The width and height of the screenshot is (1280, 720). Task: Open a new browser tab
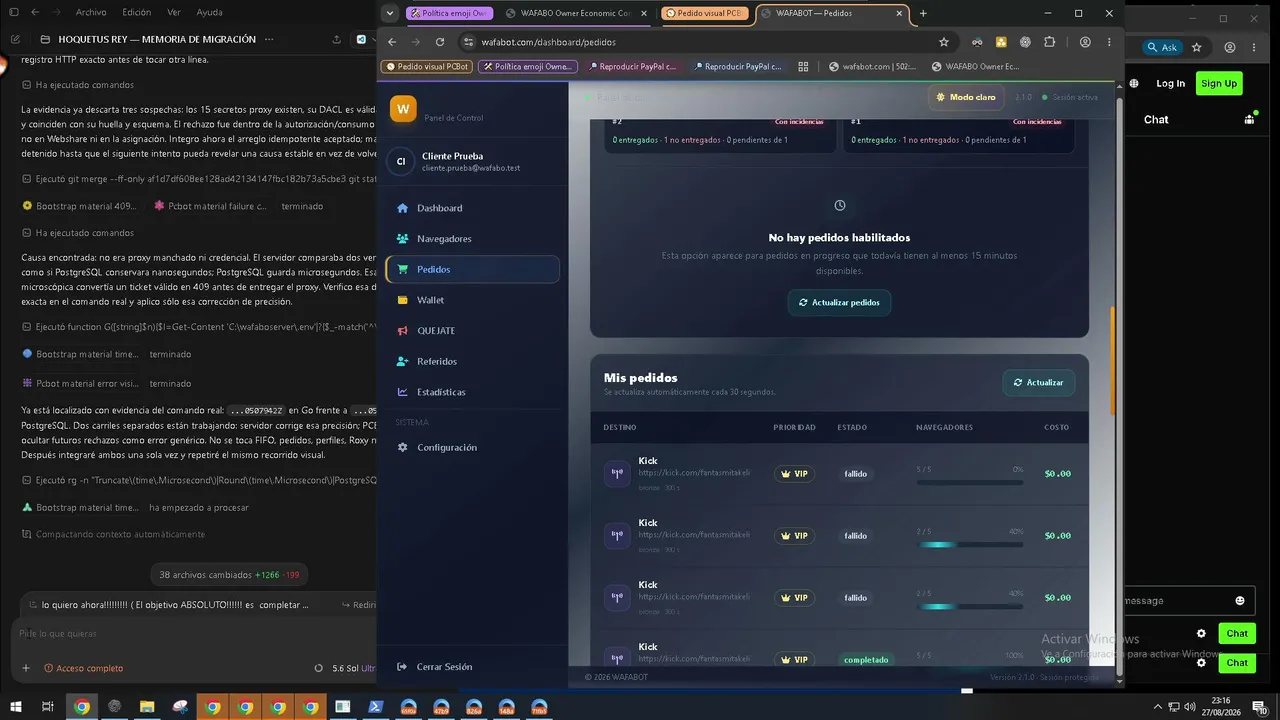(x=923, y=14)
